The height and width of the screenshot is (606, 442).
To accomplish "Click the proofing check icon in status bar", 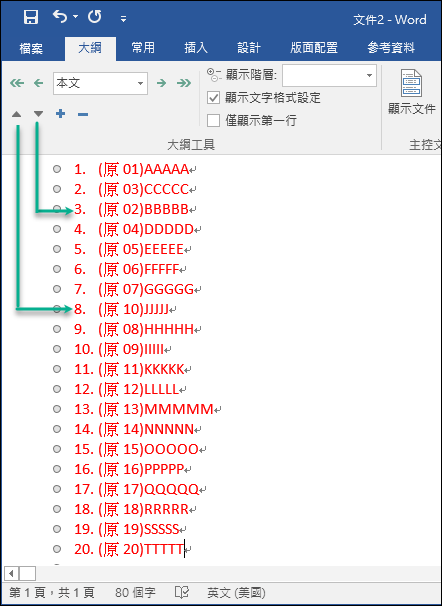I will (x=182, y=592).
